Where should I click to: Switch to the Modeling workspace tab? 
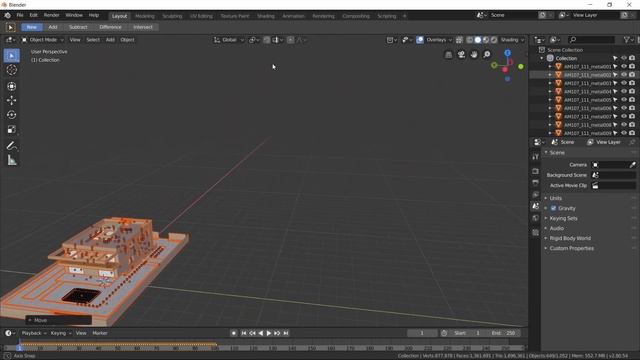(145, 16)
